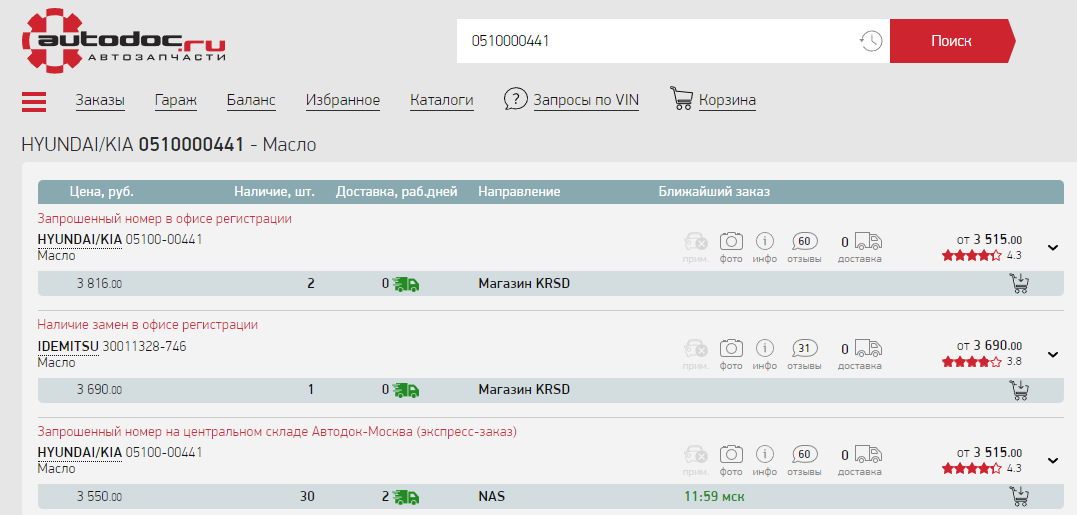This screenshot has width=1077, height=515.
Task: Expand offers for IDEMITSU 30011328-746
Action: 1053,355
